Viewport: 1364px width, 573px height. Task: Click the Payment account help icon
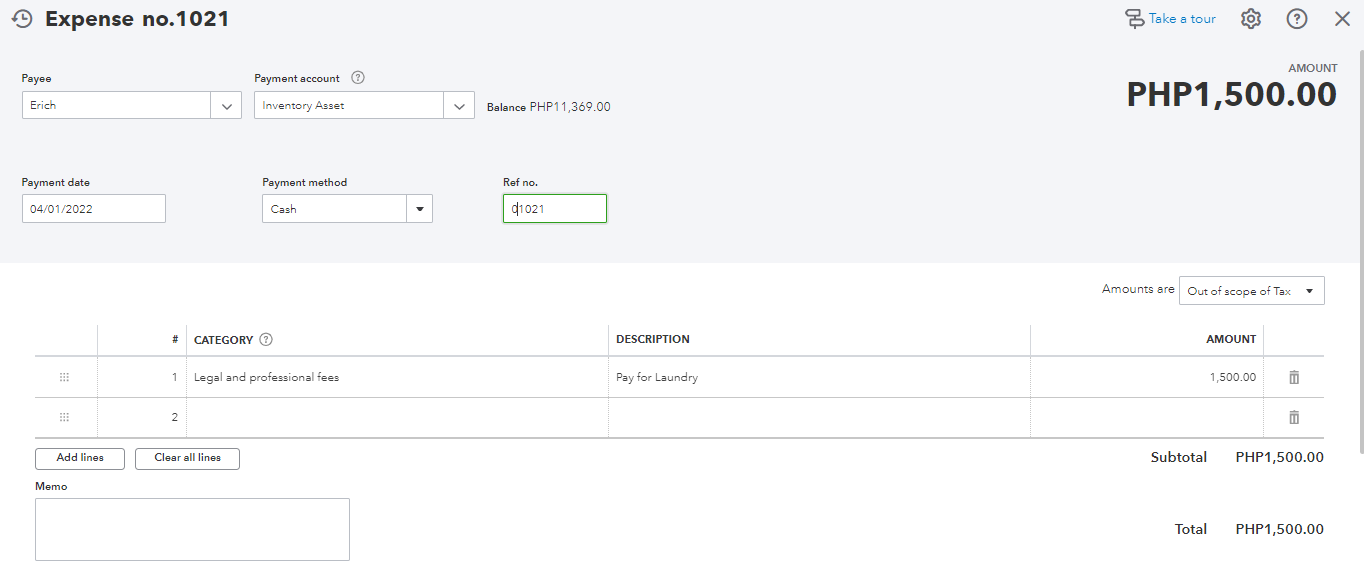[358, 78]
